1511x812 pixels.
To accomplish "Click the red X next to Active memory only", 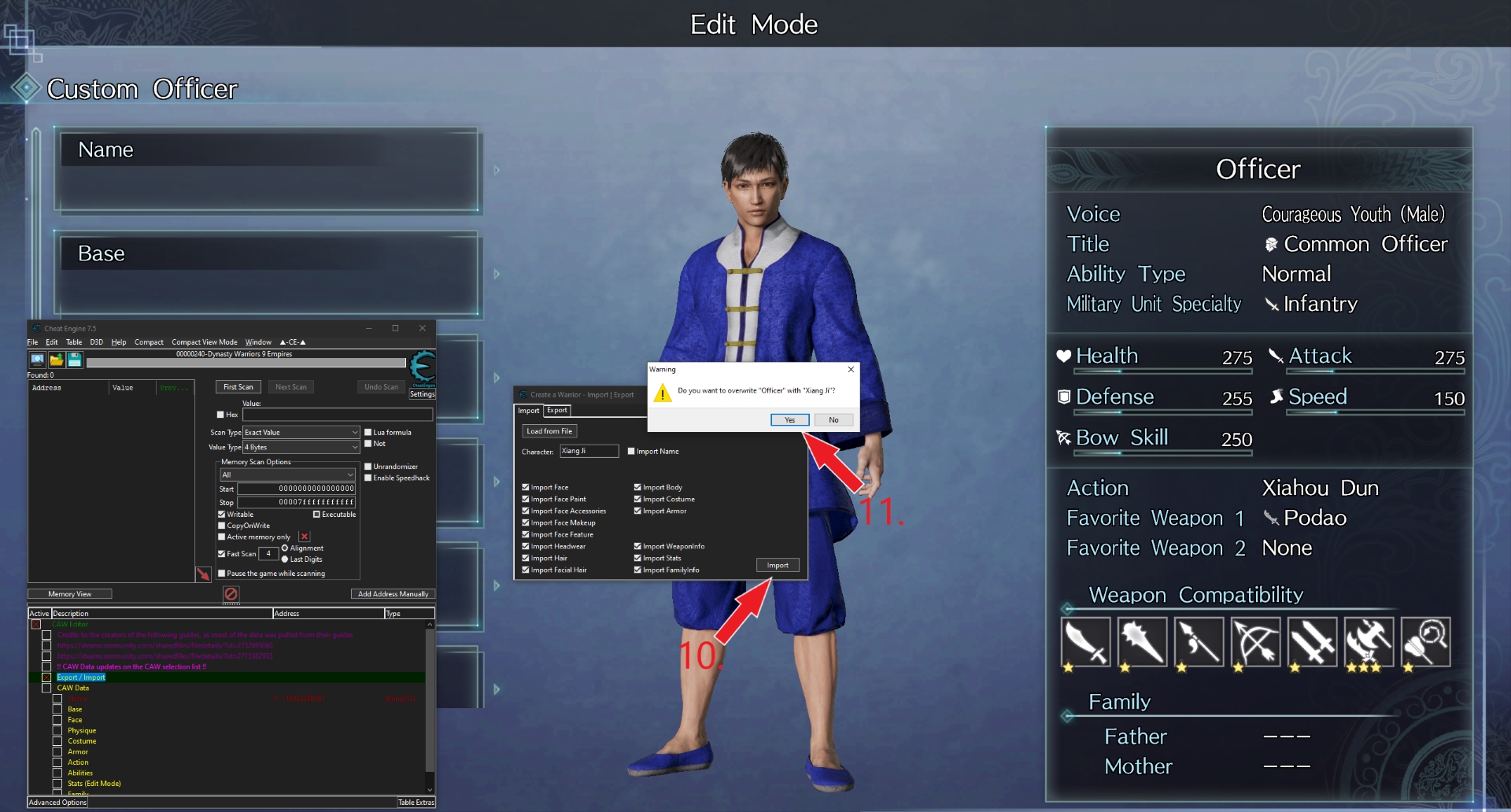I will (305, 537).
